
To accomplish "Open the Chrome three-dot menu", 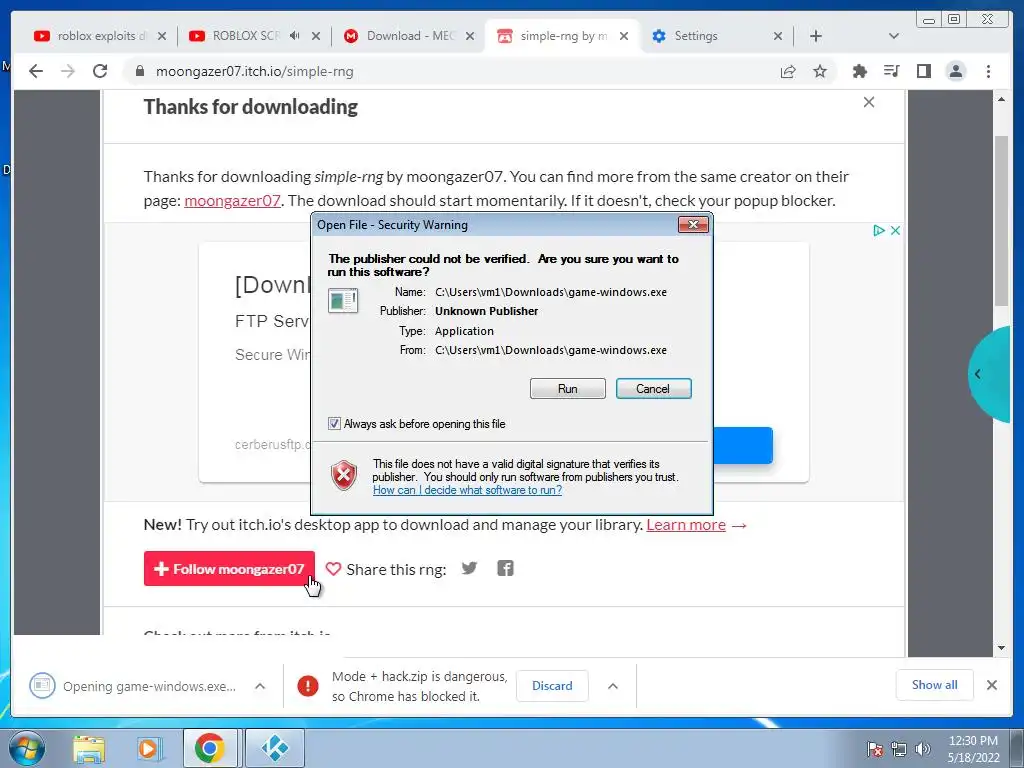I will pyautogui.click(x=988, y=71).
